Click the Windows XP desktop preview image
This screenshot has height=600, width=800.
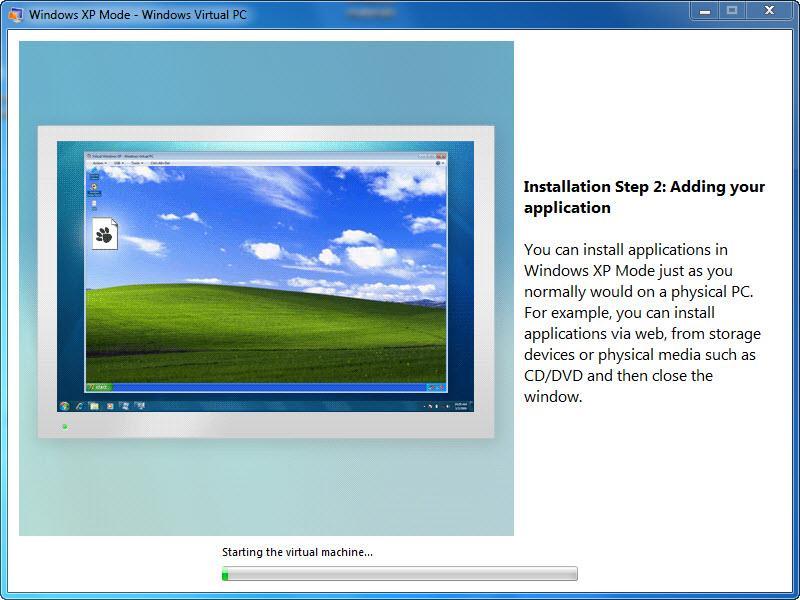tap(266, 288)
